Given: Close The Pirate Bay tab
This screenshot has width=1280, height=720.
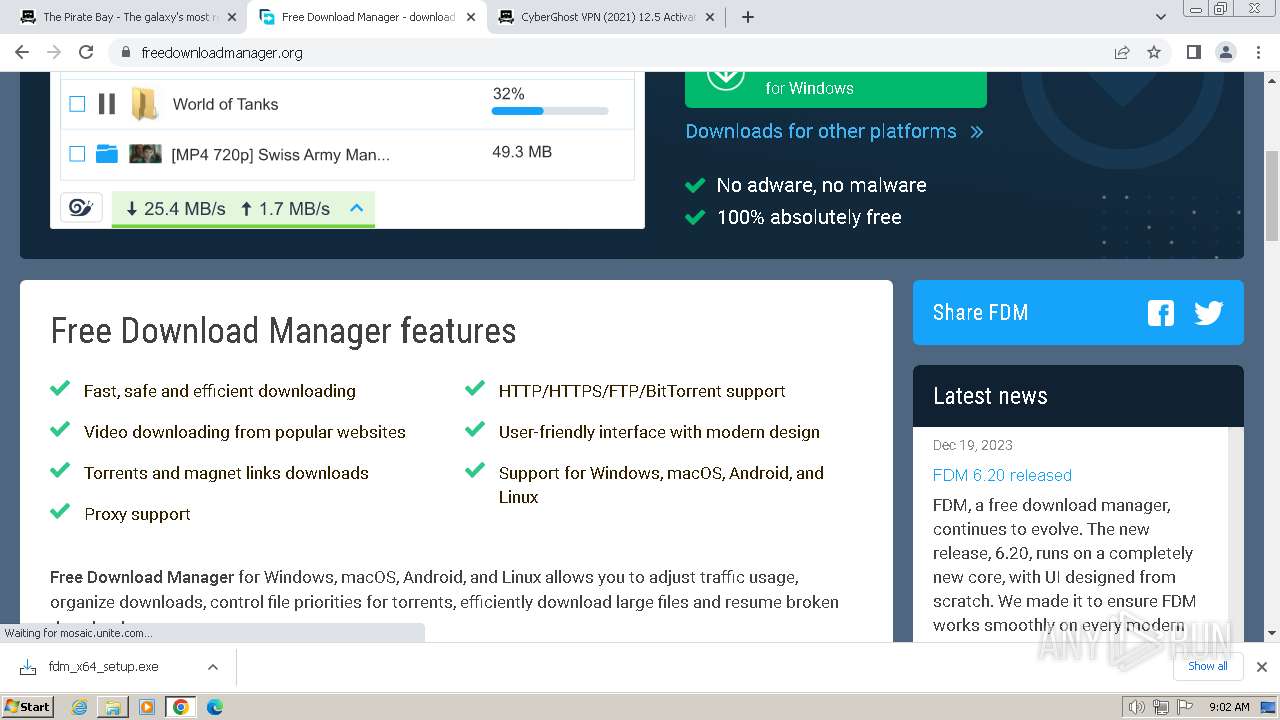Looking at the screenshot, I should pyautogui.click(x=231, y=17).
